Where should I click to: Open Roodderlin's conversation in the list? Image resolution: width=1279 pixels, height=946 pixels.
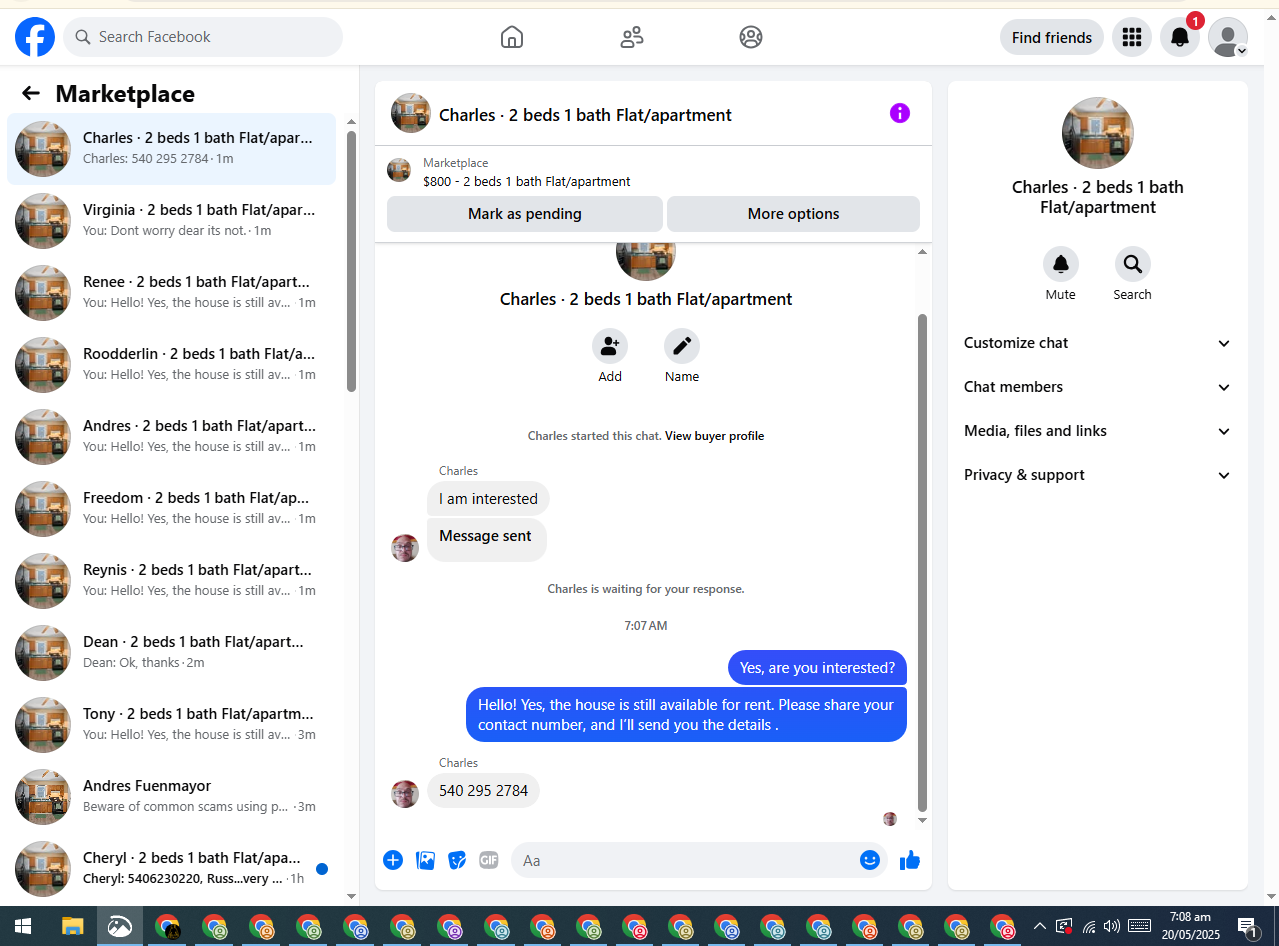(172, 365)
